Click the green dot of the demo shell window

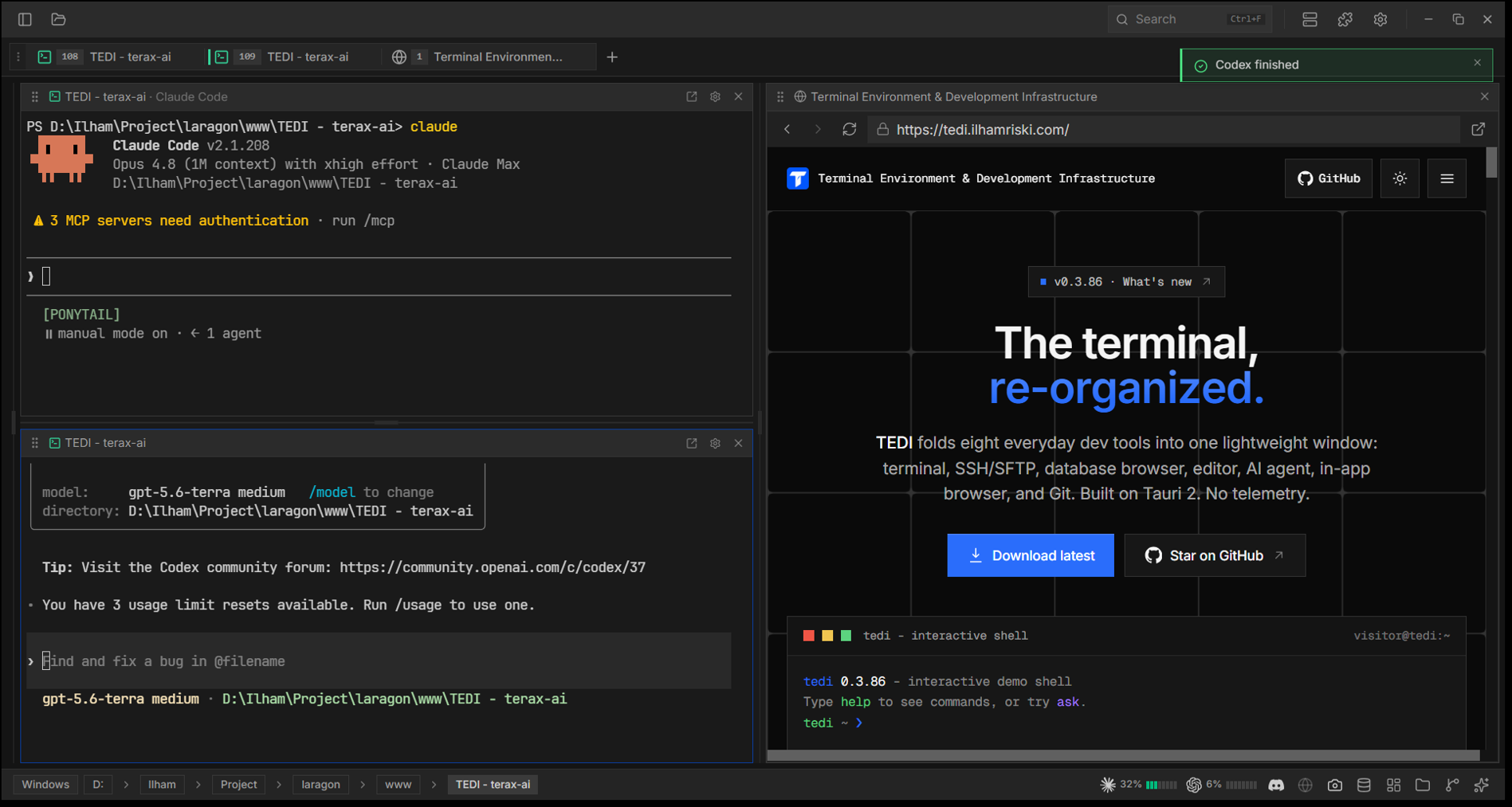[x=846, y=636]
